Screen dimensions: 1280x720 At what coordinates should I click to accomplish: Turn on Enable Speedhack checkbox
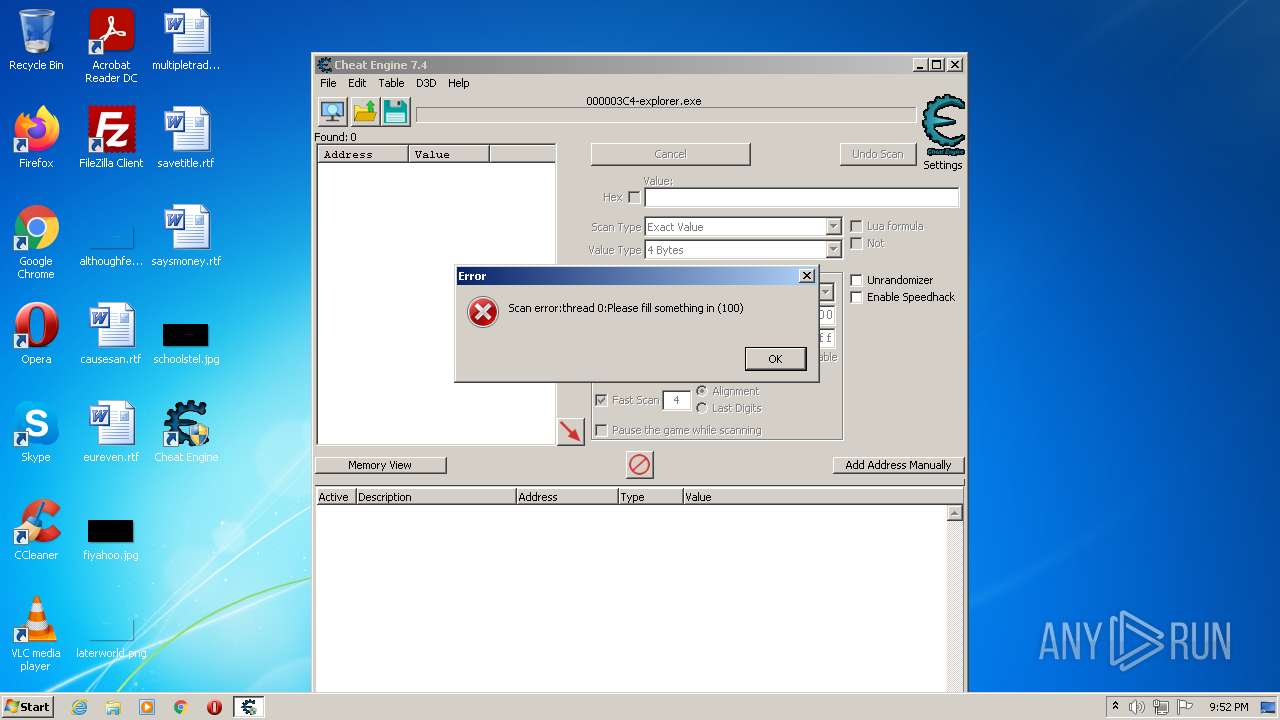click(856, 297)
